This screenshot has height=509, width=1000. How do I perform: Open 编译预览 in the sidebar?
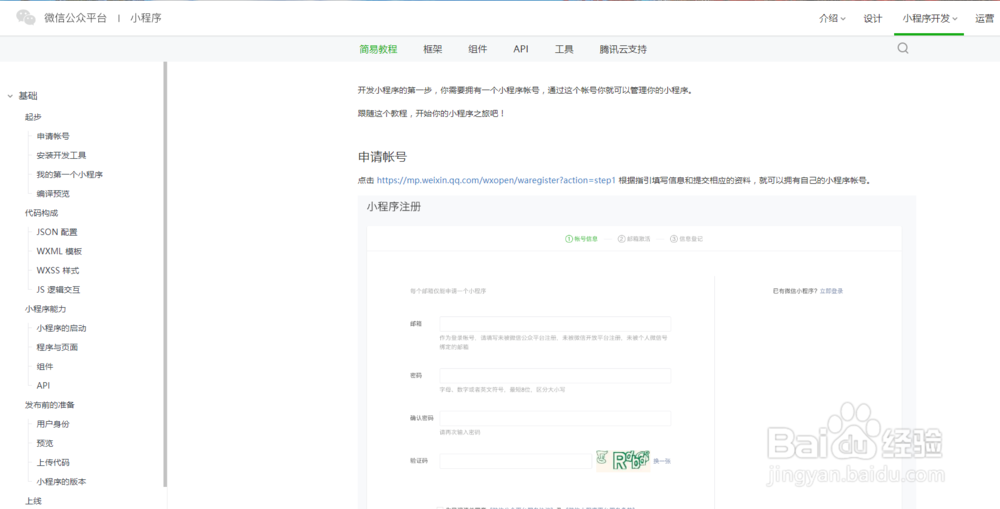tap(53, 193)
